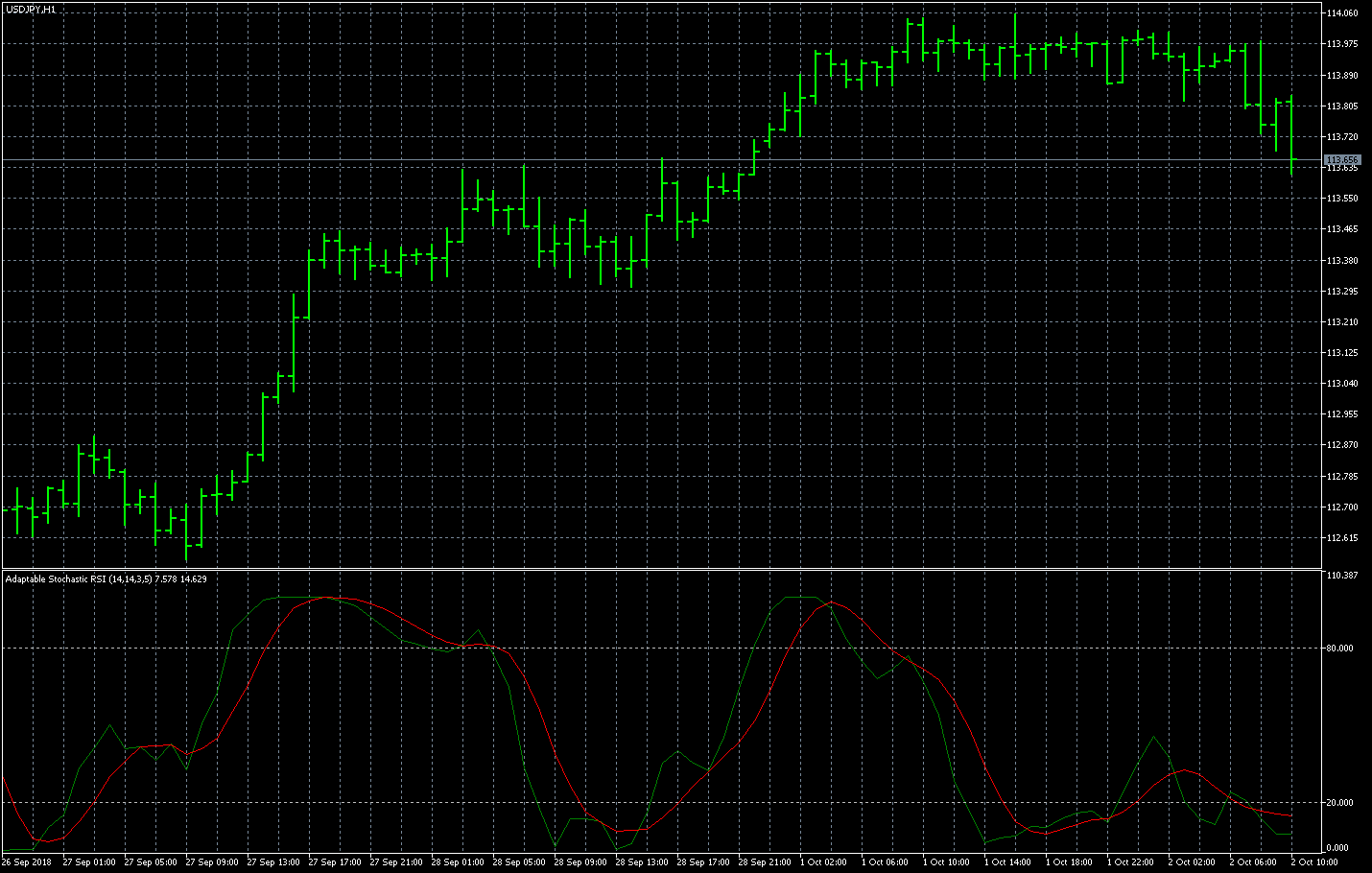This screenshot has height=873, width=1372.
Task: Click the 28 Sep 01:00 time label
Action: pos(458,862)
